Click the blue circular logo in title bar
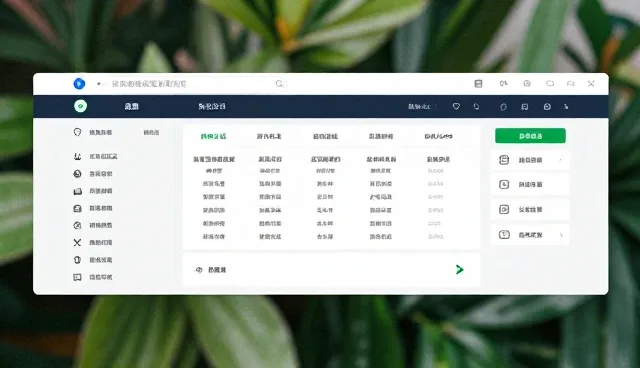Image resolution: width=640 pixels, height=368 pixels. (79, 84)
